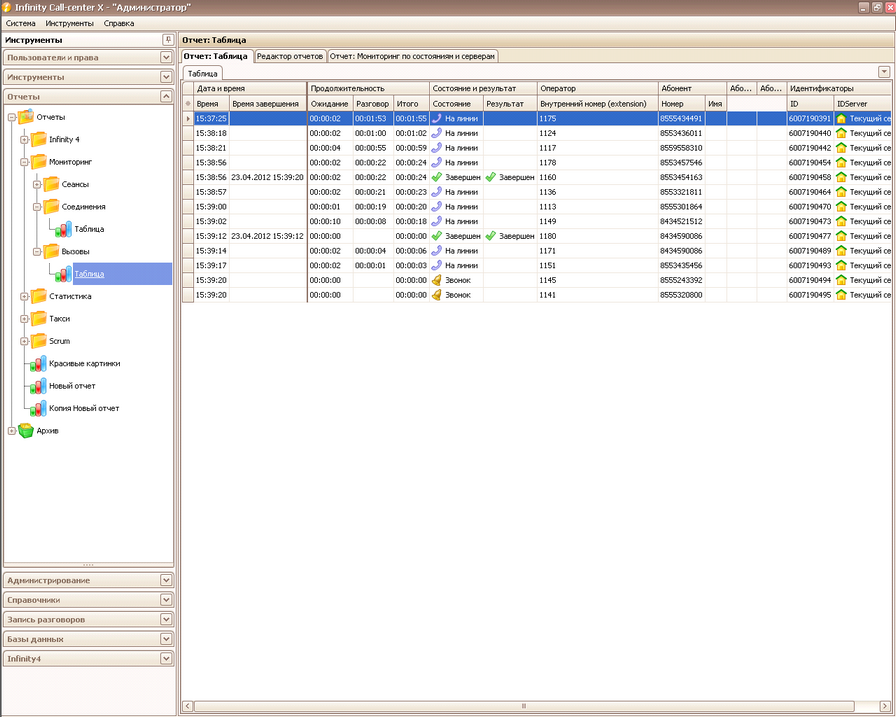Select the inner Таблица sub-tab

(202, 73)
